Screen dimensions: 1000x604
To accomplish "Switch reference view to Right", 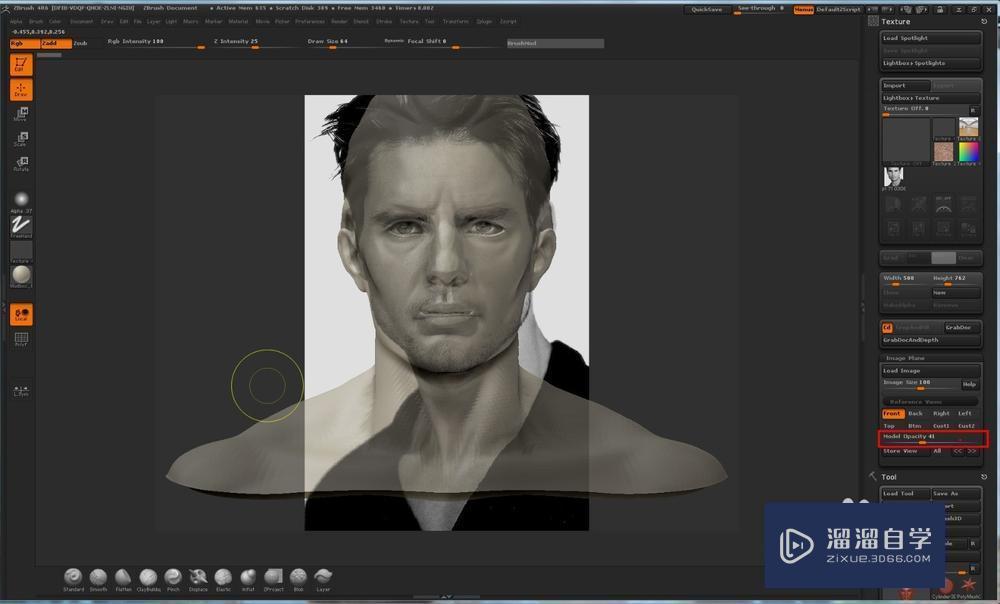I will pyautogui.click(x=941, y=414).
